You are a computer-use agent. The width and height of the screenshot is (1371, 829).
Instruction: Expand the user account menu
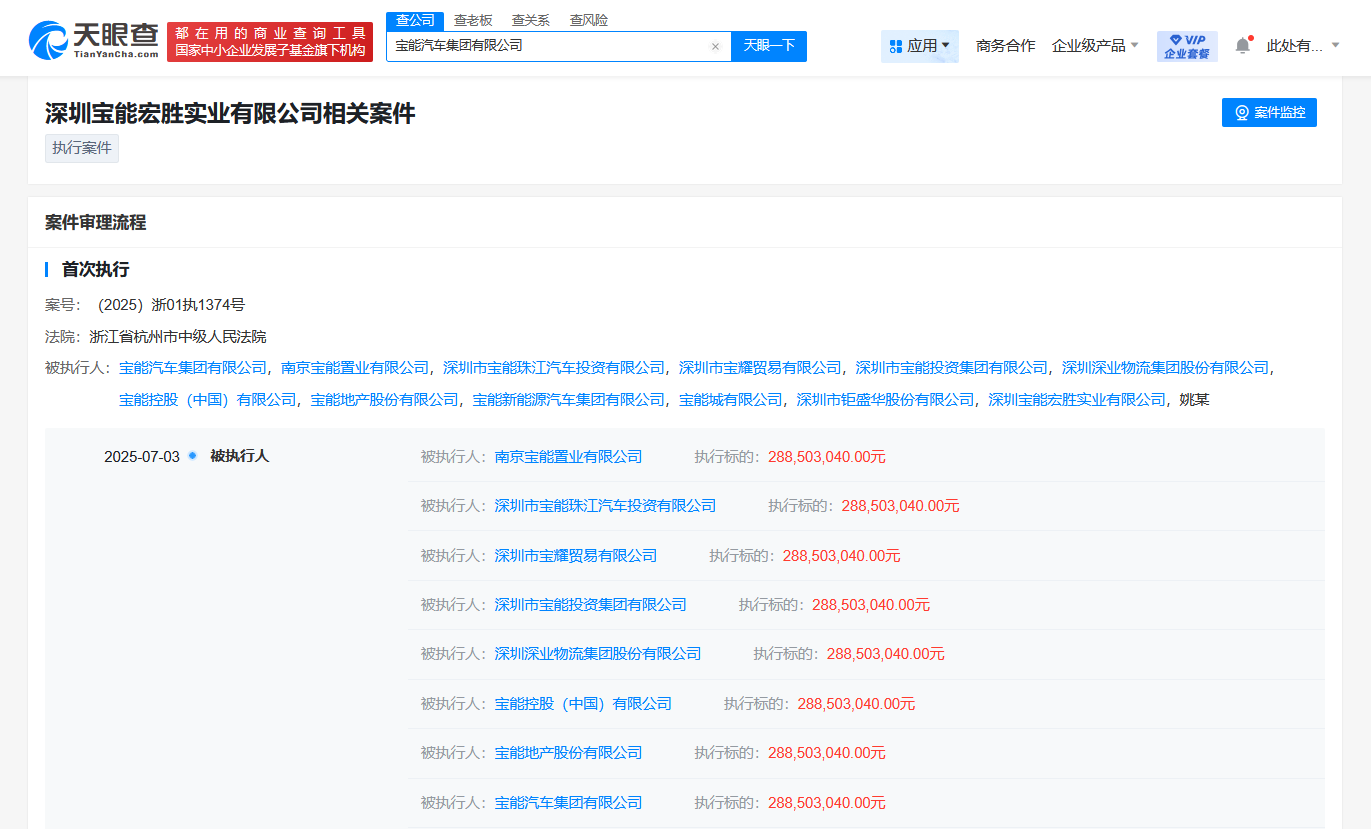point(1302,46)
